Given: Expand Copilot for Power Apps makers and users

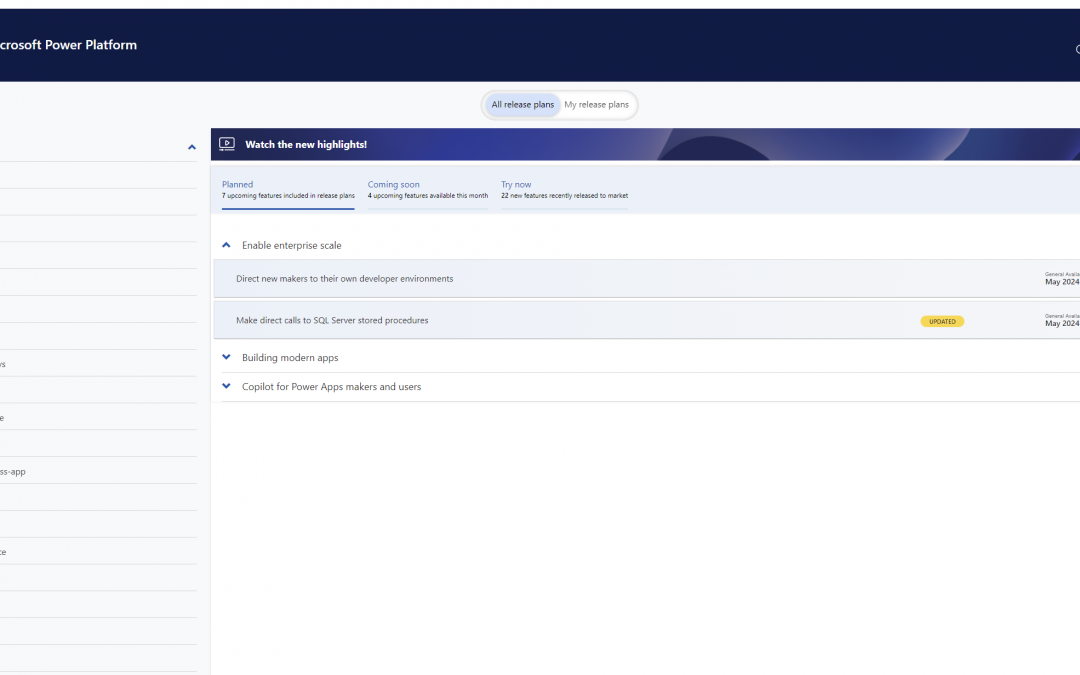Looking at the screenshot, I should point(226,386).
